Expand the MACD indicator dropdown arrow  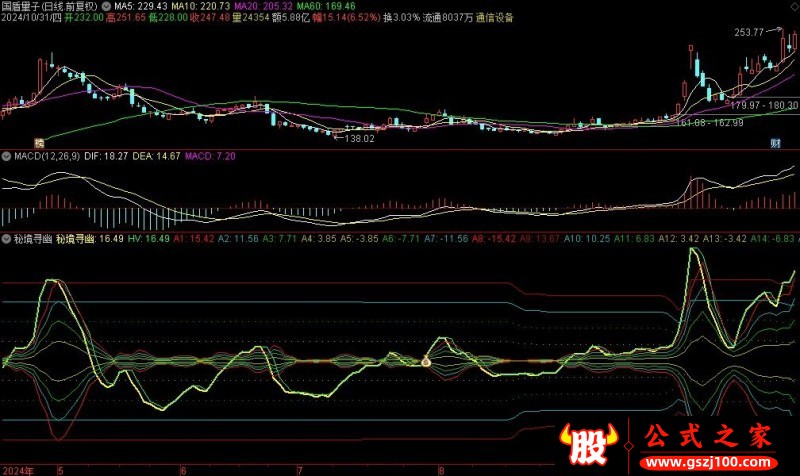click(x=5, y=157)
